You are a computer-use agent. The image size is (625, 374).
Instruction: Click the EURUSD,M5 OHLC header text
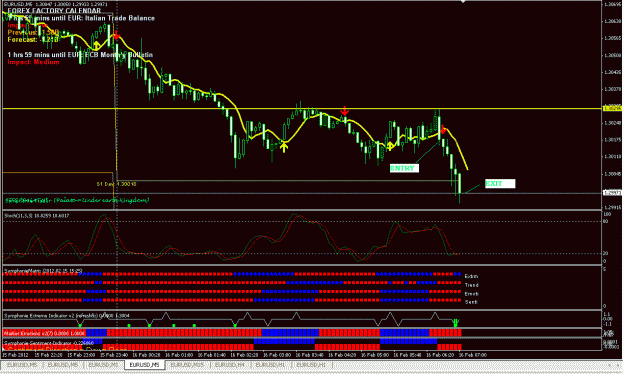coord(56,4)
